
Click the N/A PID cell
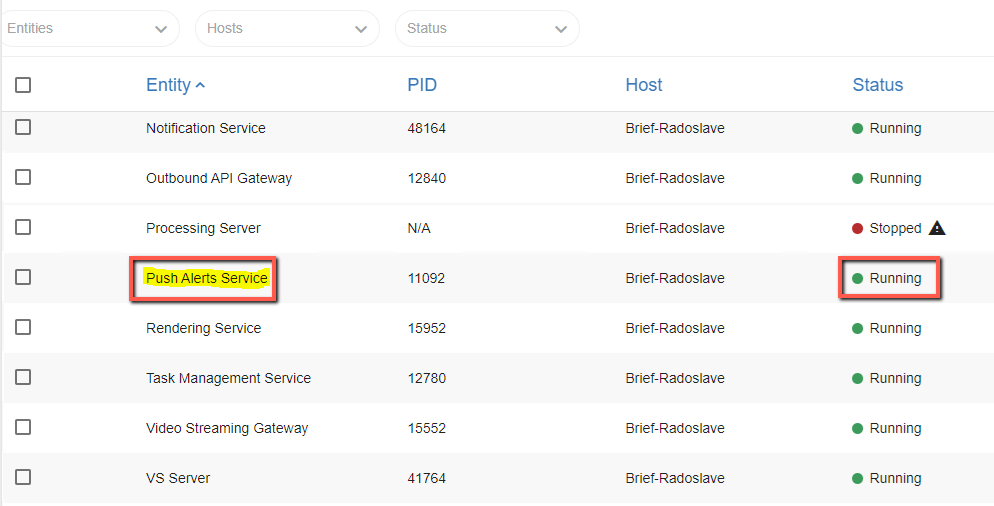click(x=419, y=228)
